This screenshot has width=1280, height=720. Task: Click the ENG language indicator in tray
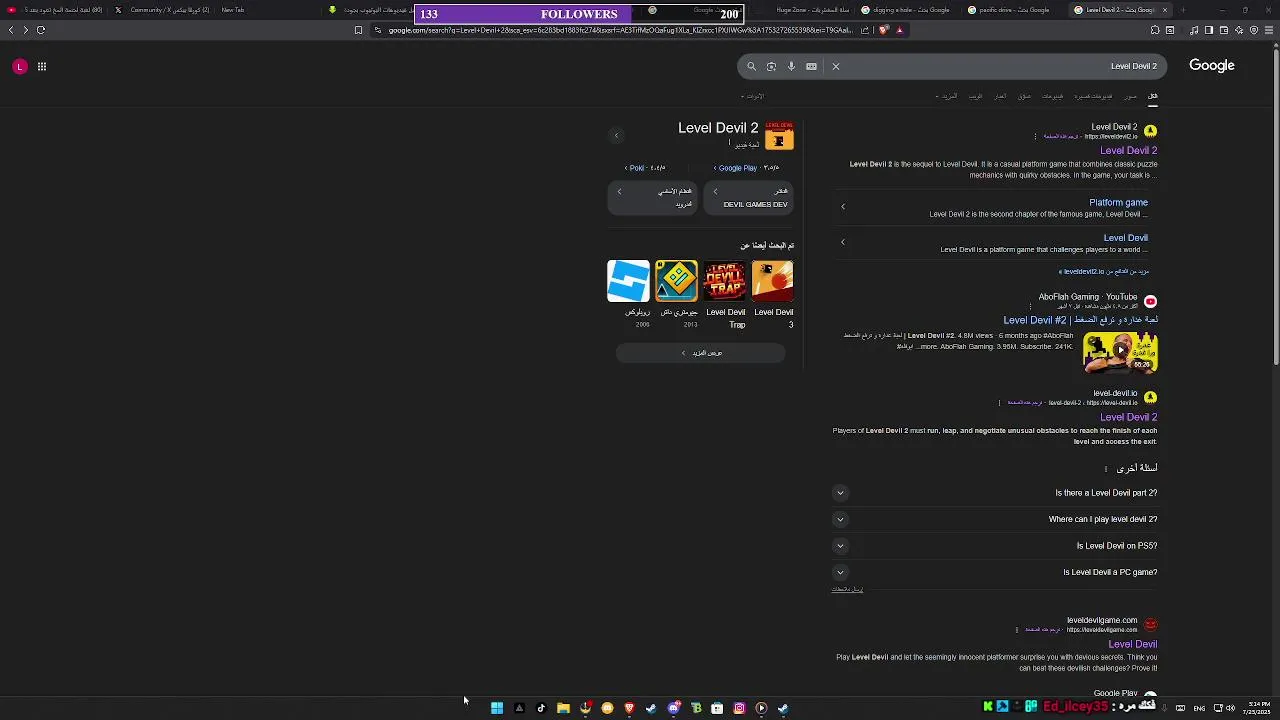[x=1199, y=708]
